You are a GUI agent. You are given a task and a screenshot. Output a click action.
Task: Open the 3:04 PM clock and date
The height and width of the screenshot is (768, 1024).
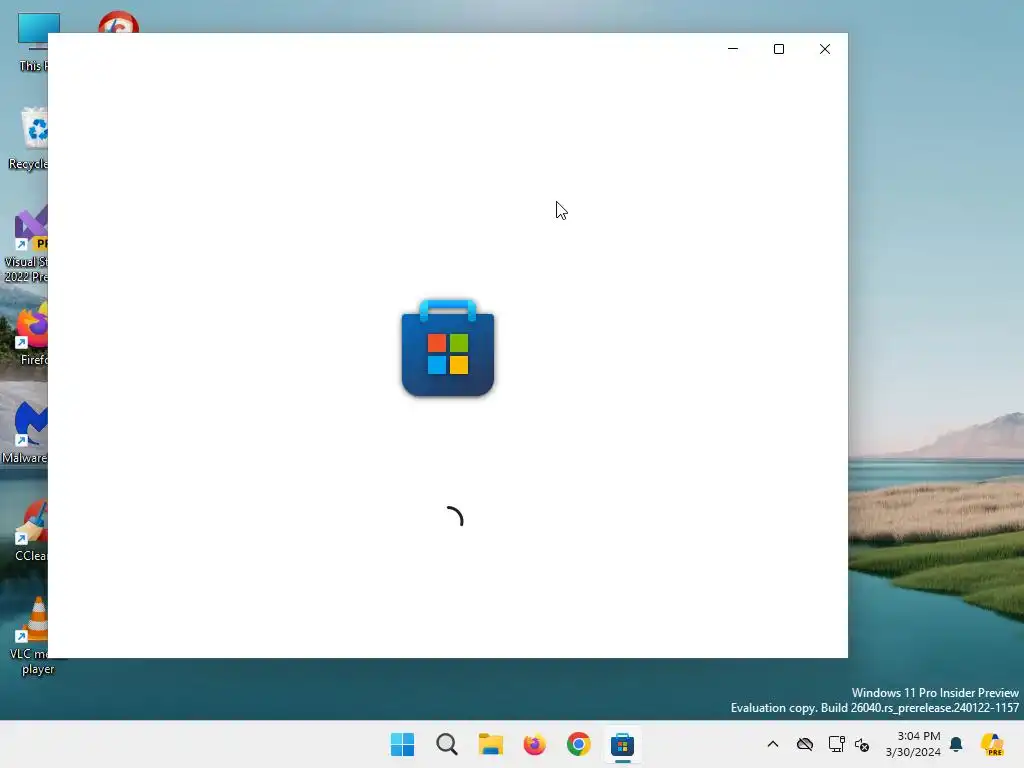(913, 744)
